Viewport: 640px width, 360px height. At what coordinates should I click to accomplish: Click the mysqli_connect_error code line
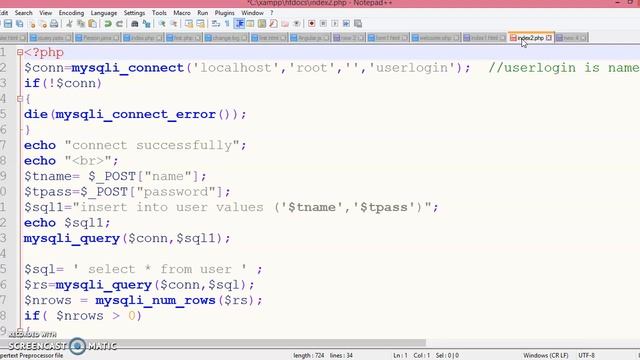[x=135, y=114]
